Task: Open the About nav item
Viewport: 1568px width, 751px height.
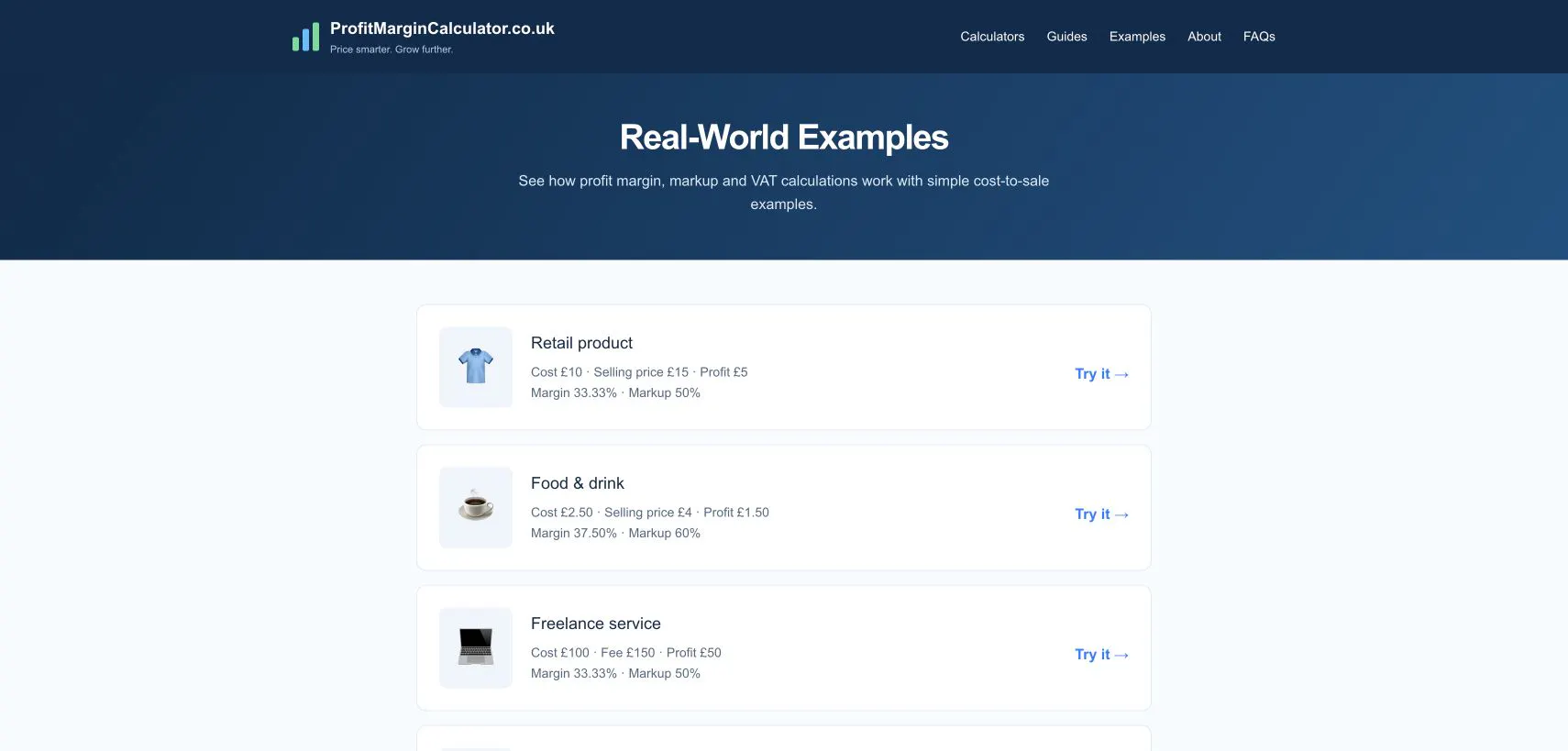Action: 1204,37
